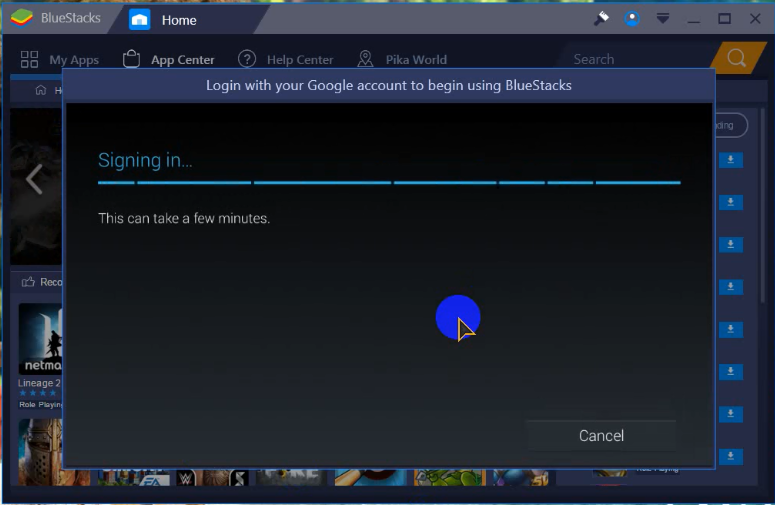
Task: Cancel the Google sign-in process
Action: (601, 435)
